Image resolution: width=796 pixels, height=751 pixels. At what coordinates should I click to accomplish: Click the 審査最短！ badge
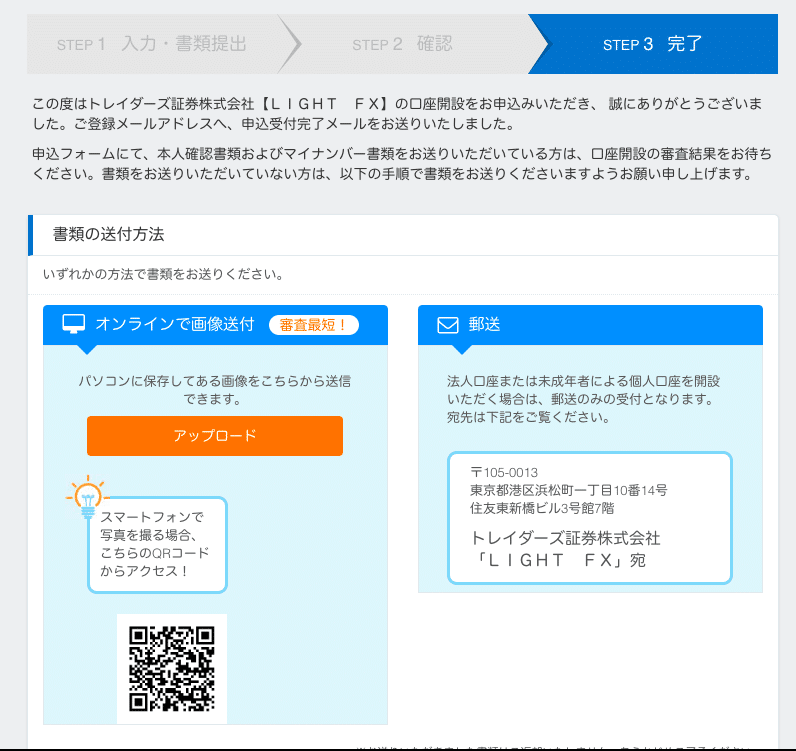coord(314,325)
